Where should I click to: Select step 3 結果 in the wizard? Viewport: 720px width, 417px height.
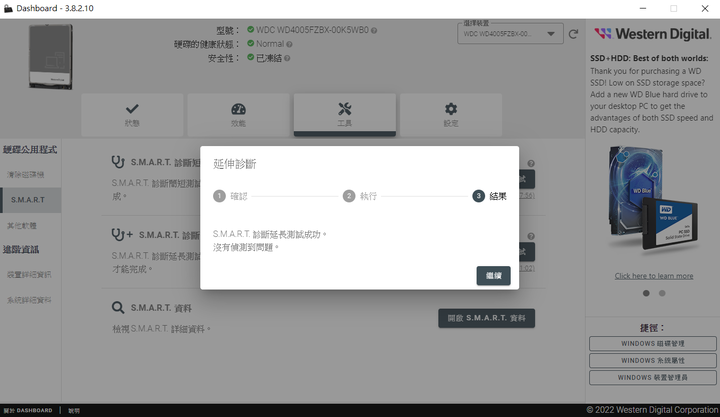coord(489,196)
